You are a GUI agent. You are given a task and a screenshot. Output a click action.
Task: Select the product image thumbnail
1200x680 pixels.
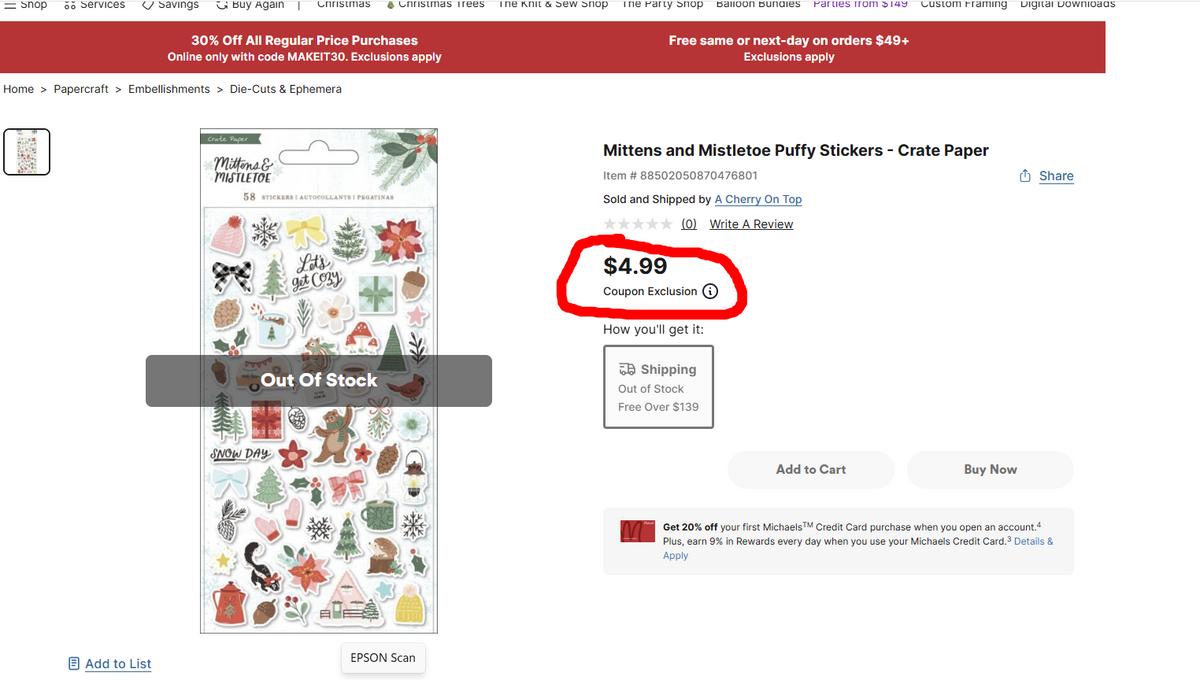(x=26, y=151)
